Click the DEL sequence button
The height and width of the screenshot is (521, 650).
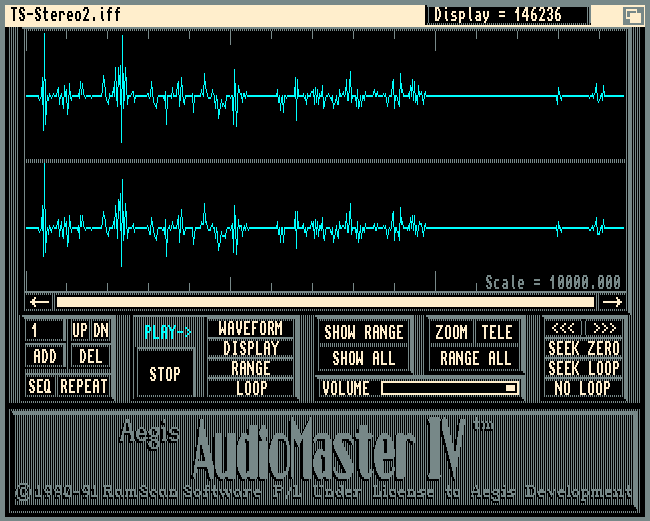pyautogui.click(x=90, y=356)
